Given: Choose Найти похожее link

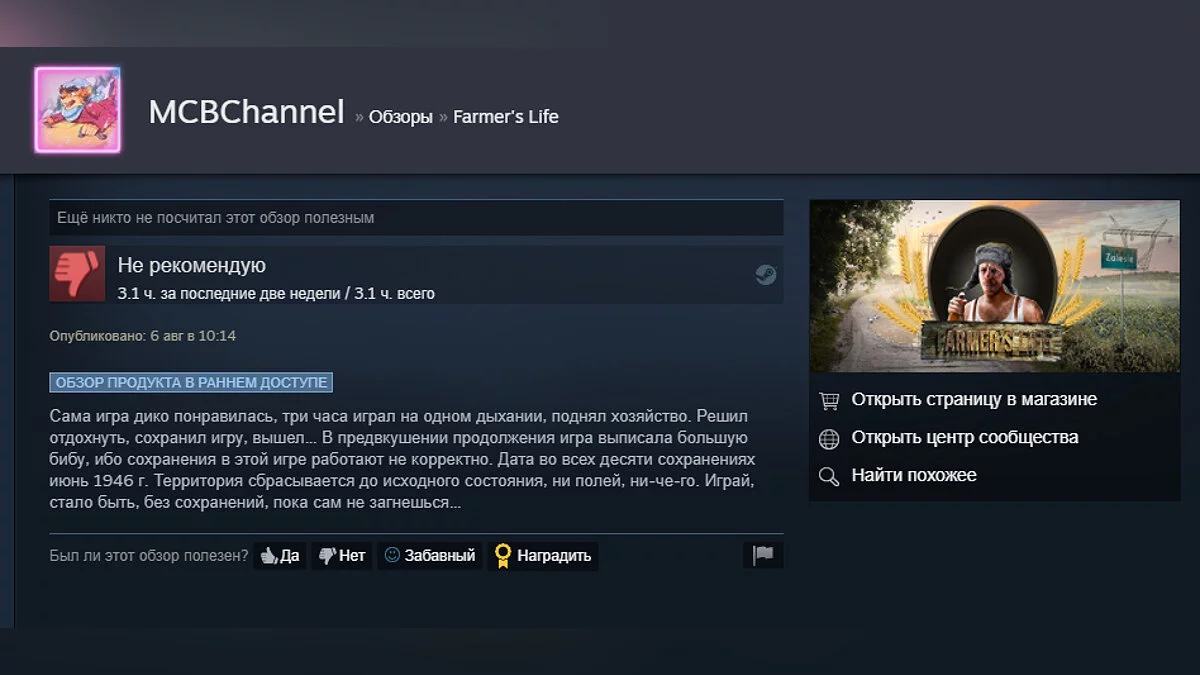Looking at the screenshot, I should (913, 476).
